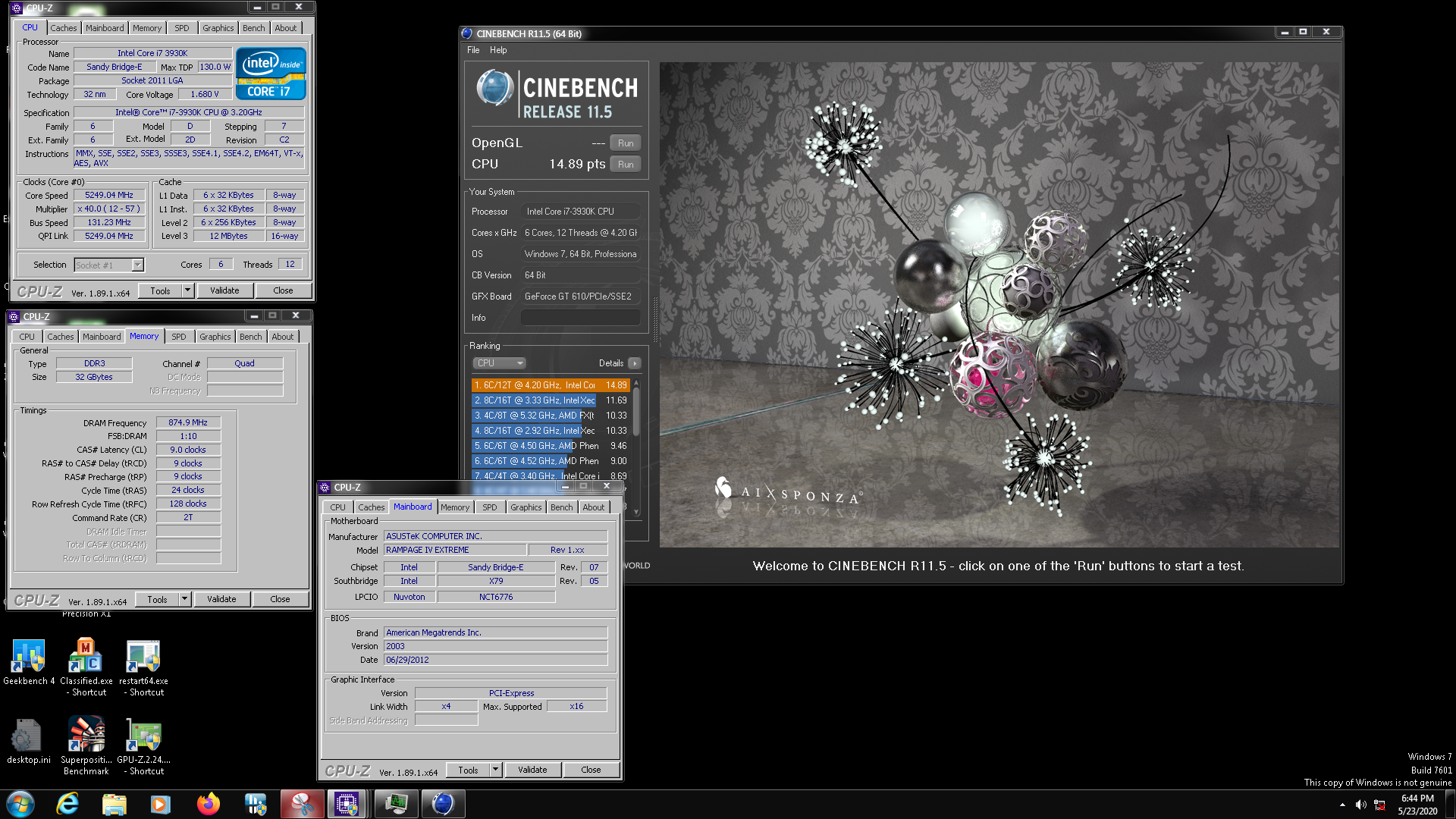Open the Help menu in Cinebench

click(498, 50)
